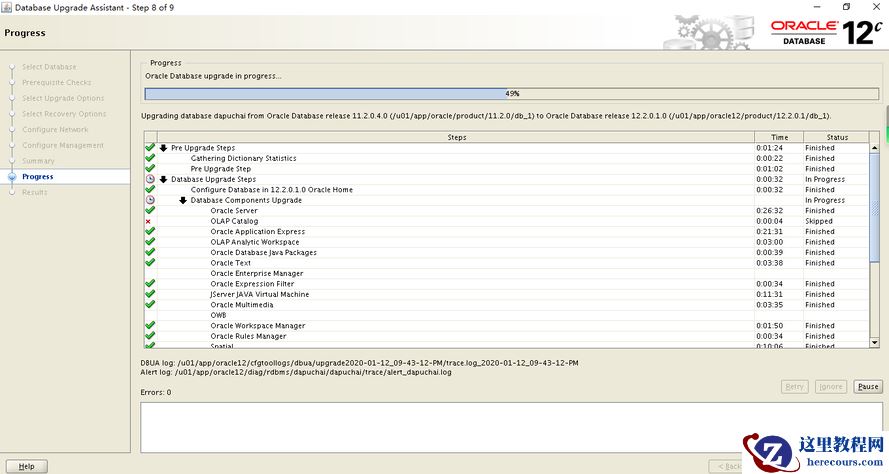Click green check beside Oracle Database Java Packages
The width and height of the screenshot is (889, 474).
pos(150,252)
